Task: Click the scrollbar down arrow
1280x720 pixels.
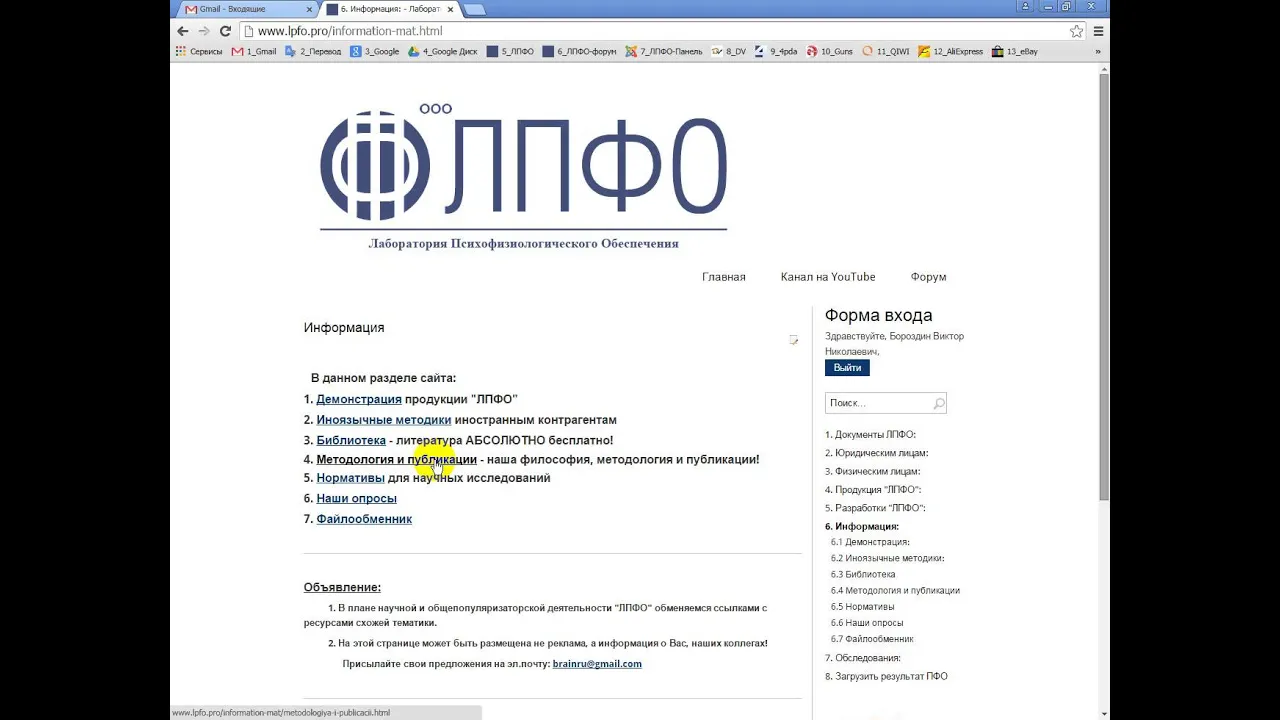Action: [x=1104, y=714]
